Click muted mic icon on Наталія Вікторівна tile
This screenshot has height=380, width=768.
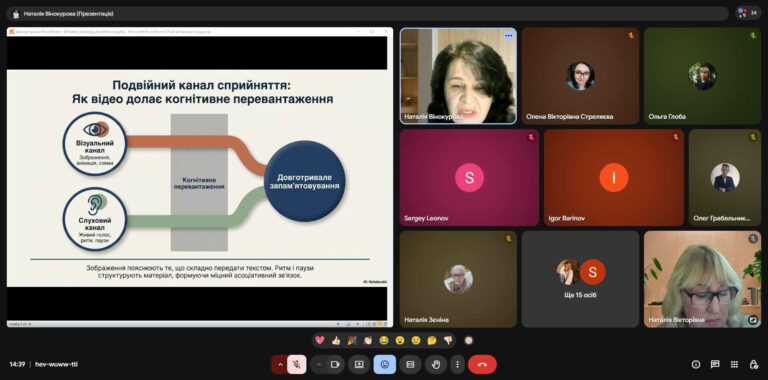(x=753, y=239)
